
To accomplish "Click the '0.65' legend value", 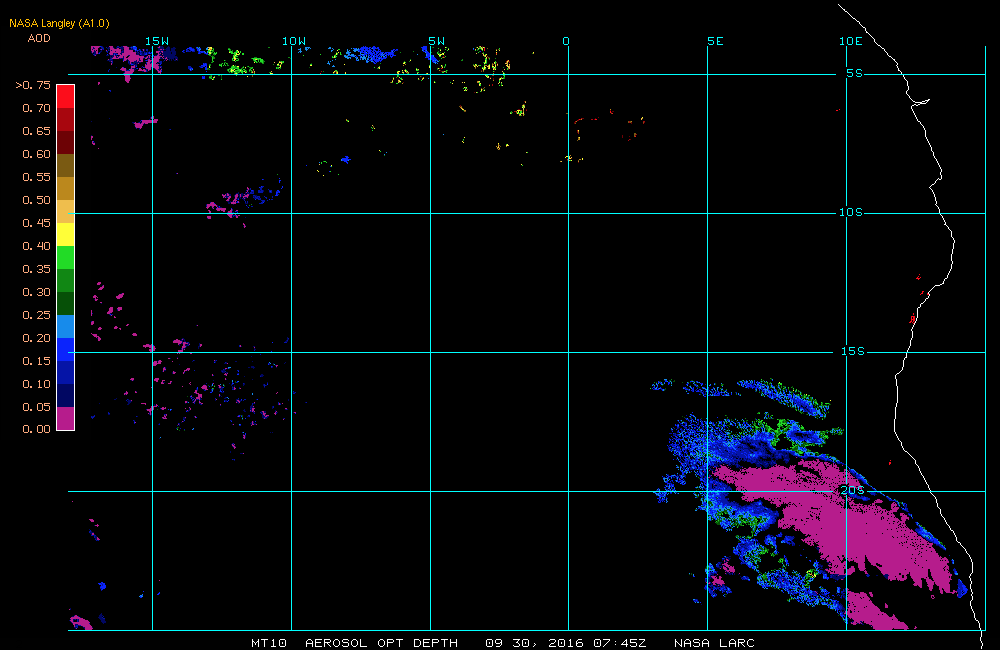I will click(x=36, y=131).
